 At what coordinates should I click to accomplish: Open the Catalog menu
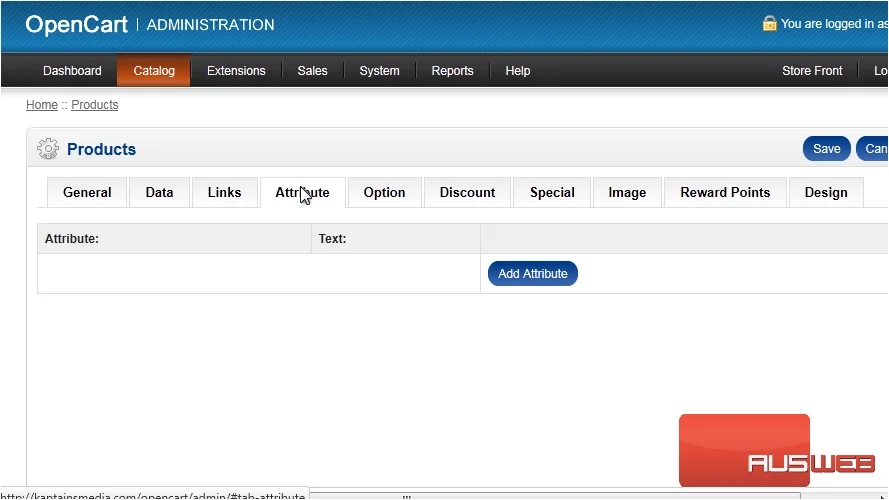(x=154, y=71)
